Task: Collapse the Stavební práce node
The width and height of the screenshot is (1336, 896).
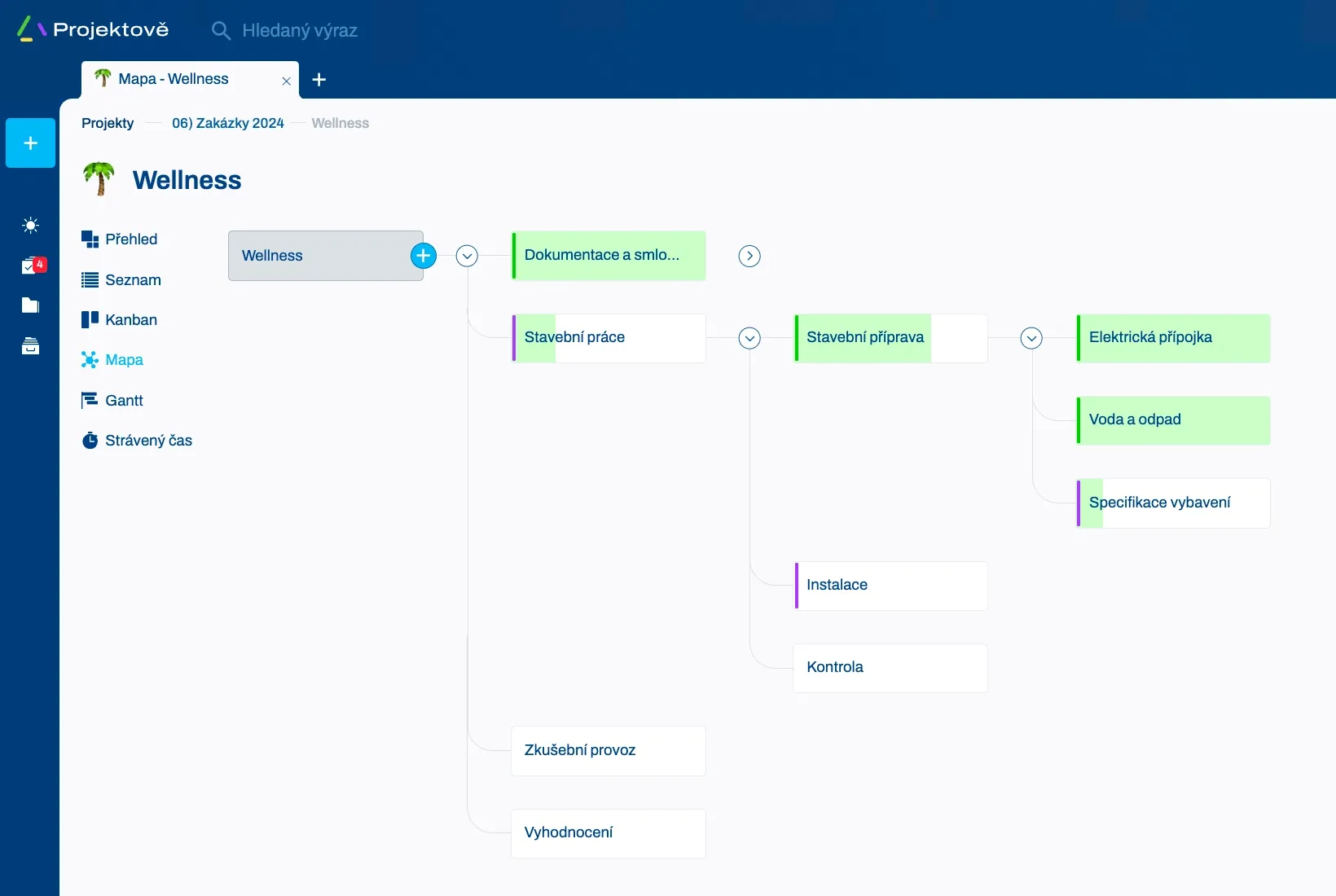Action: (x=749, y=338)
